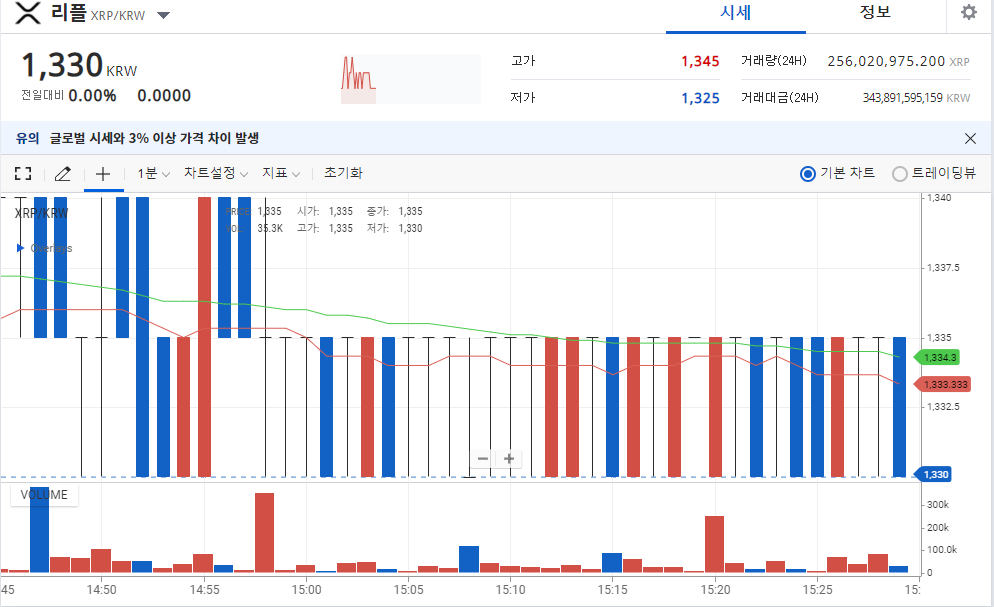
Task: Open the settings gear icon
Action: (969, 12)
